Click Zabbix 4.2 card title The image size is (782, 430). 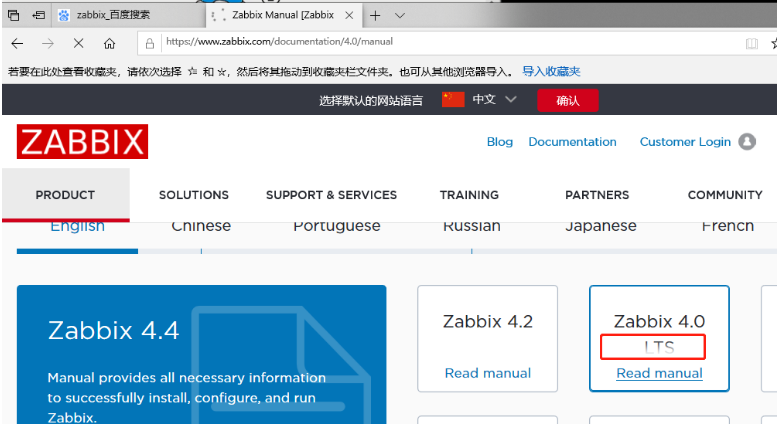[488, 322]
